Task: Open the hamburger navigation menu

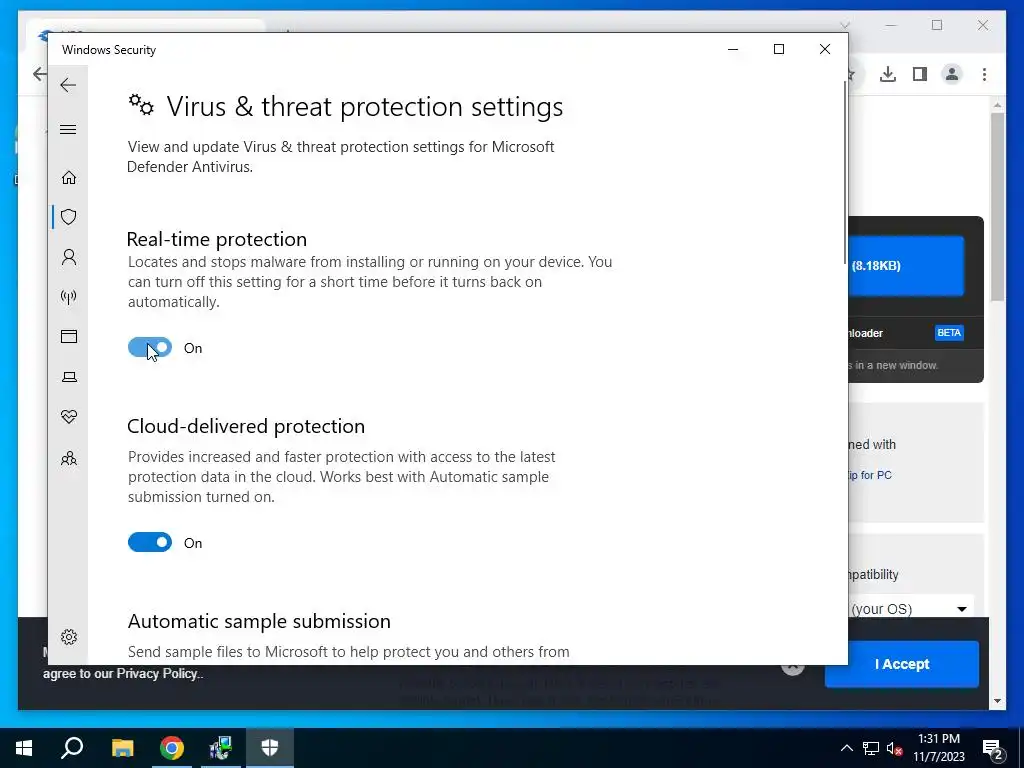Action: 68,129
